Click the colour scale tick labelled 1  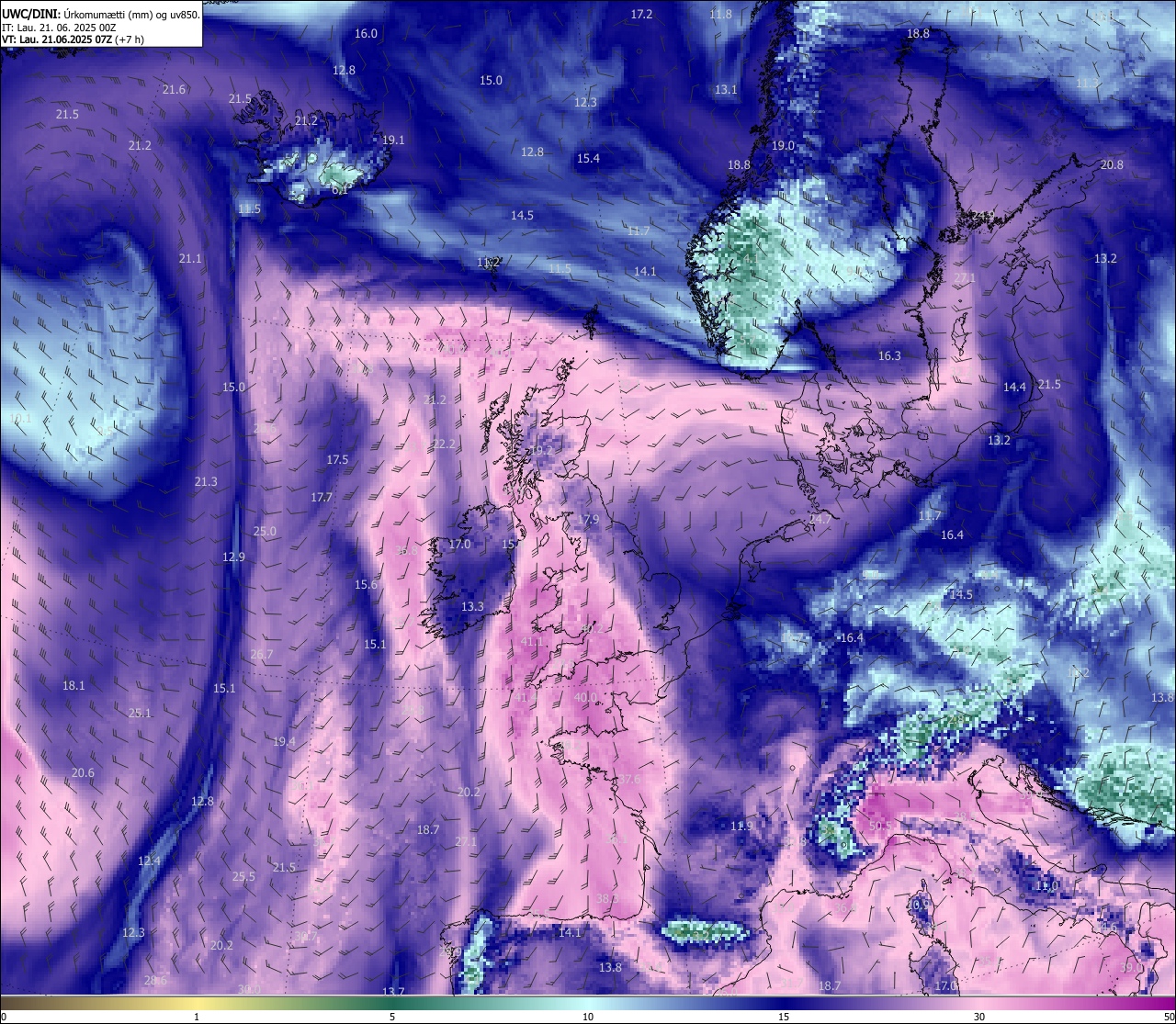pos(197,1017)
